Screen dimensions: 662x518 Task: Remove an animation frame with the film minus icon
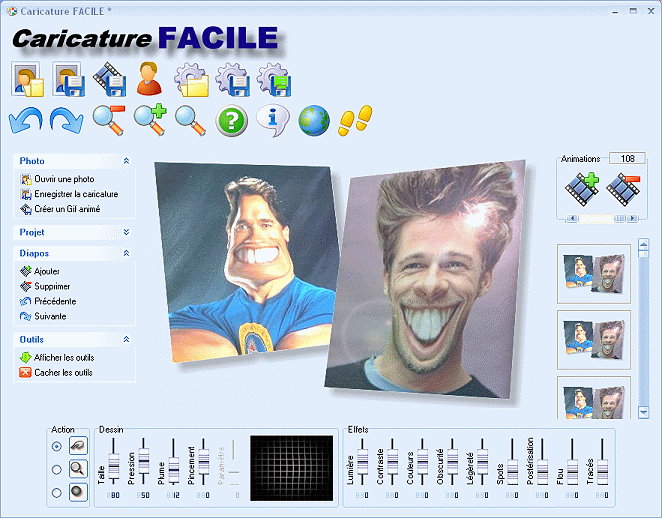pyautogui.click(x=623, y=189)
